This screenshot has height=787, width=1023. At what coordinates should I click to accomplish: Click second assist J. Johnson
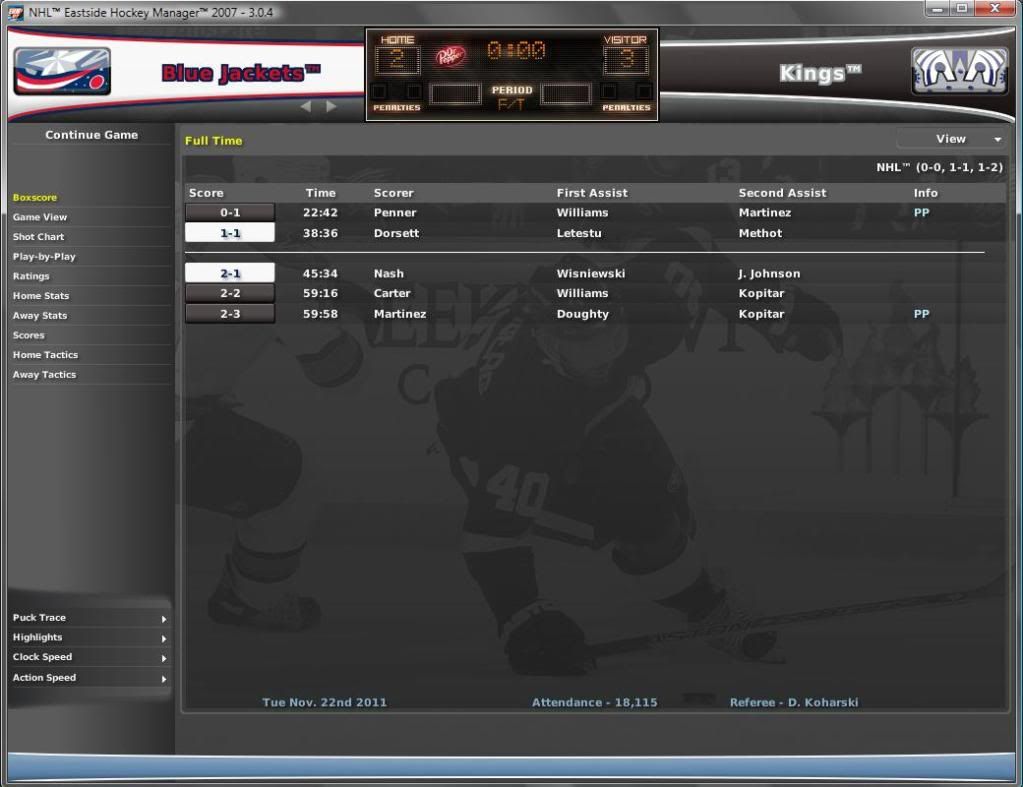click(x=769, y=273)
